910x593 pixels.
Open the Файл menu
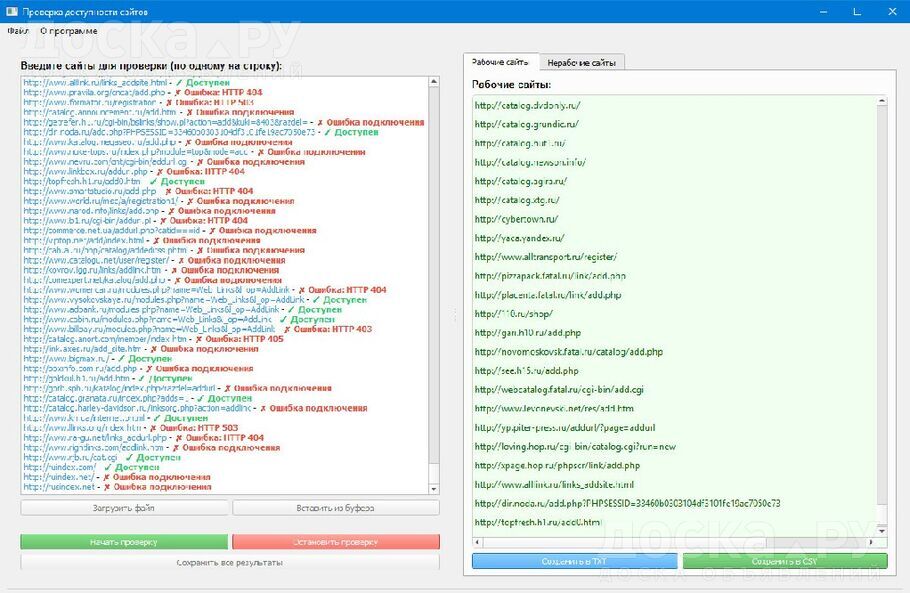pyautogui.click(x=17, y=31)
